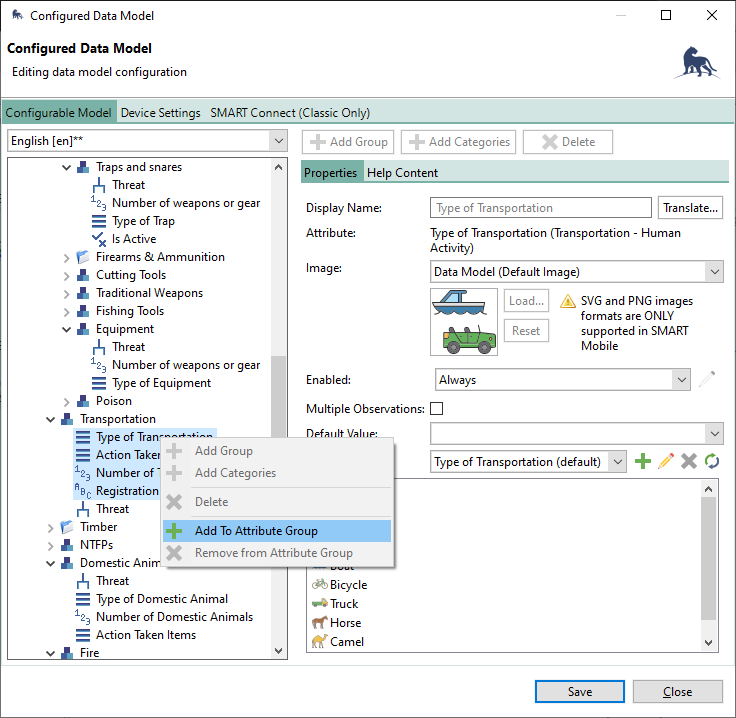This screenshot has width=736, height=718.
Task: Click the boat and jeep image preview
Action: [463, 321]
